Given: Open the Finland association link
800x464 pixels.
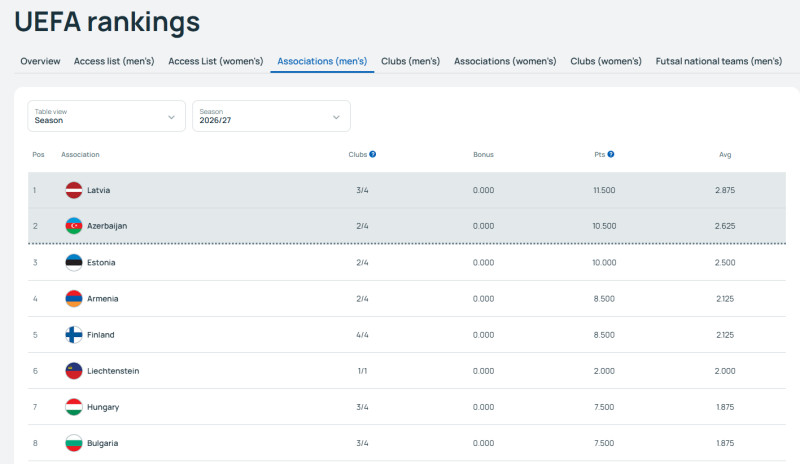Looking at the screenshot, I should point(101,335).
